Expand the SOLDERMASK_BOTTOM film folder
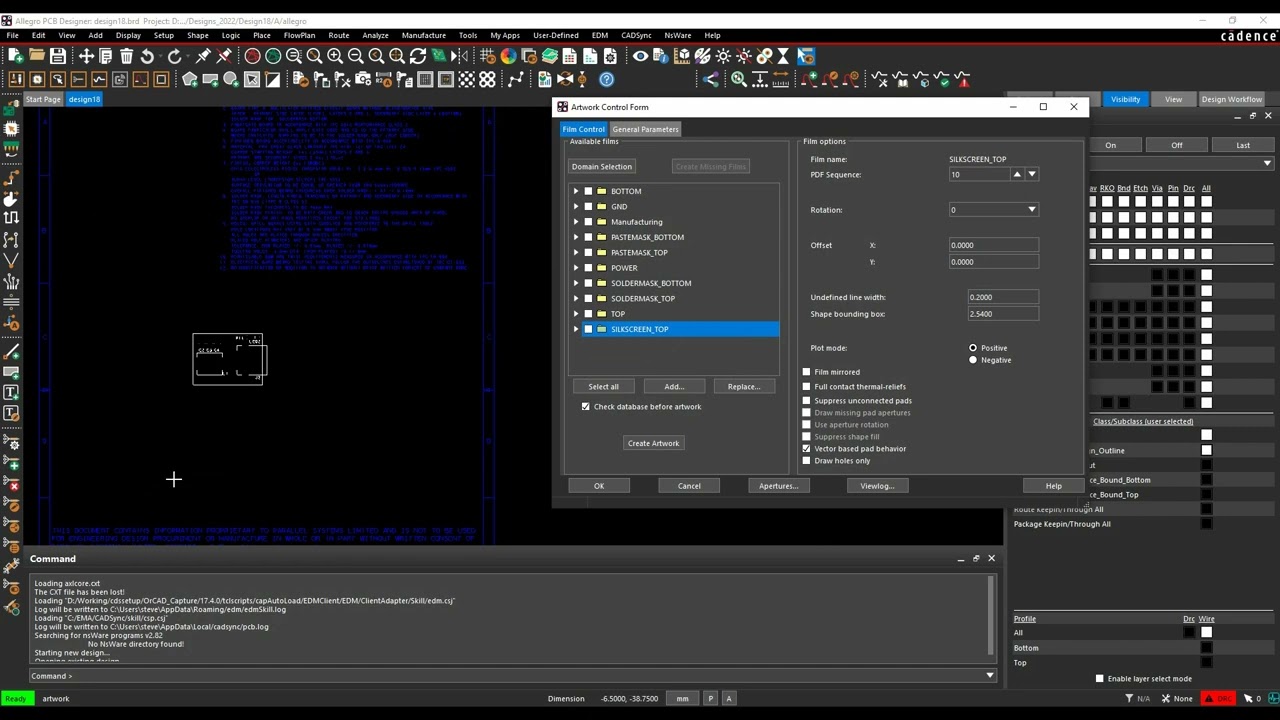Viewport: 1280px width, 720px height. pyautogui.click(x=576, y=283)
